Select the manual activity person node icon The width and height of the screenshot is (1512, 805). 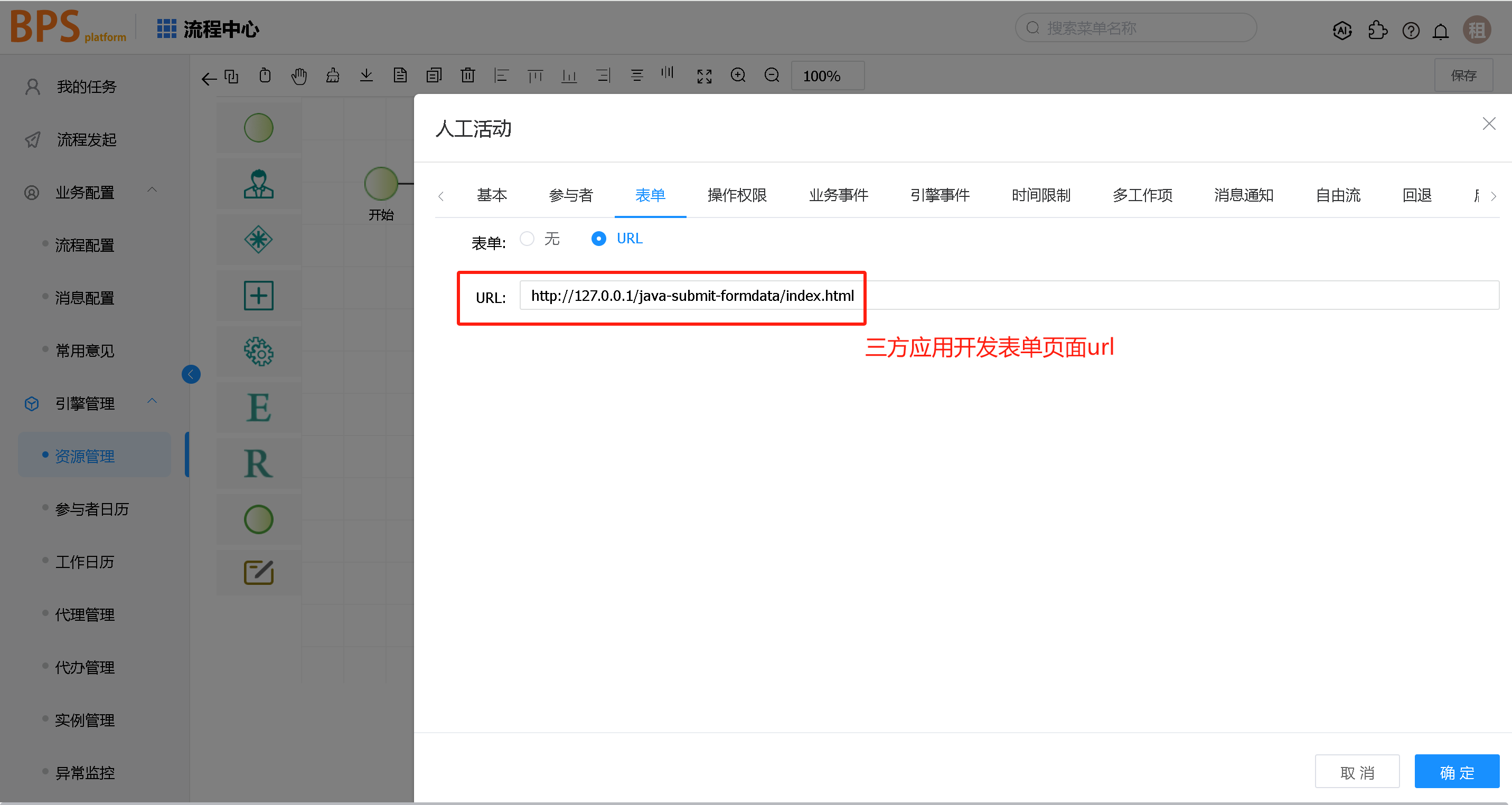click(x=258, y=184)
